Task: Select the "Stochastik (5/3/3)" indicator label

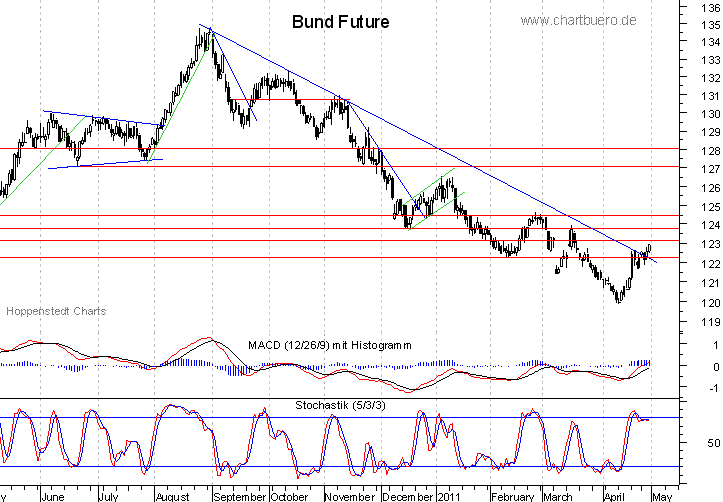Action: coord(340,405)
